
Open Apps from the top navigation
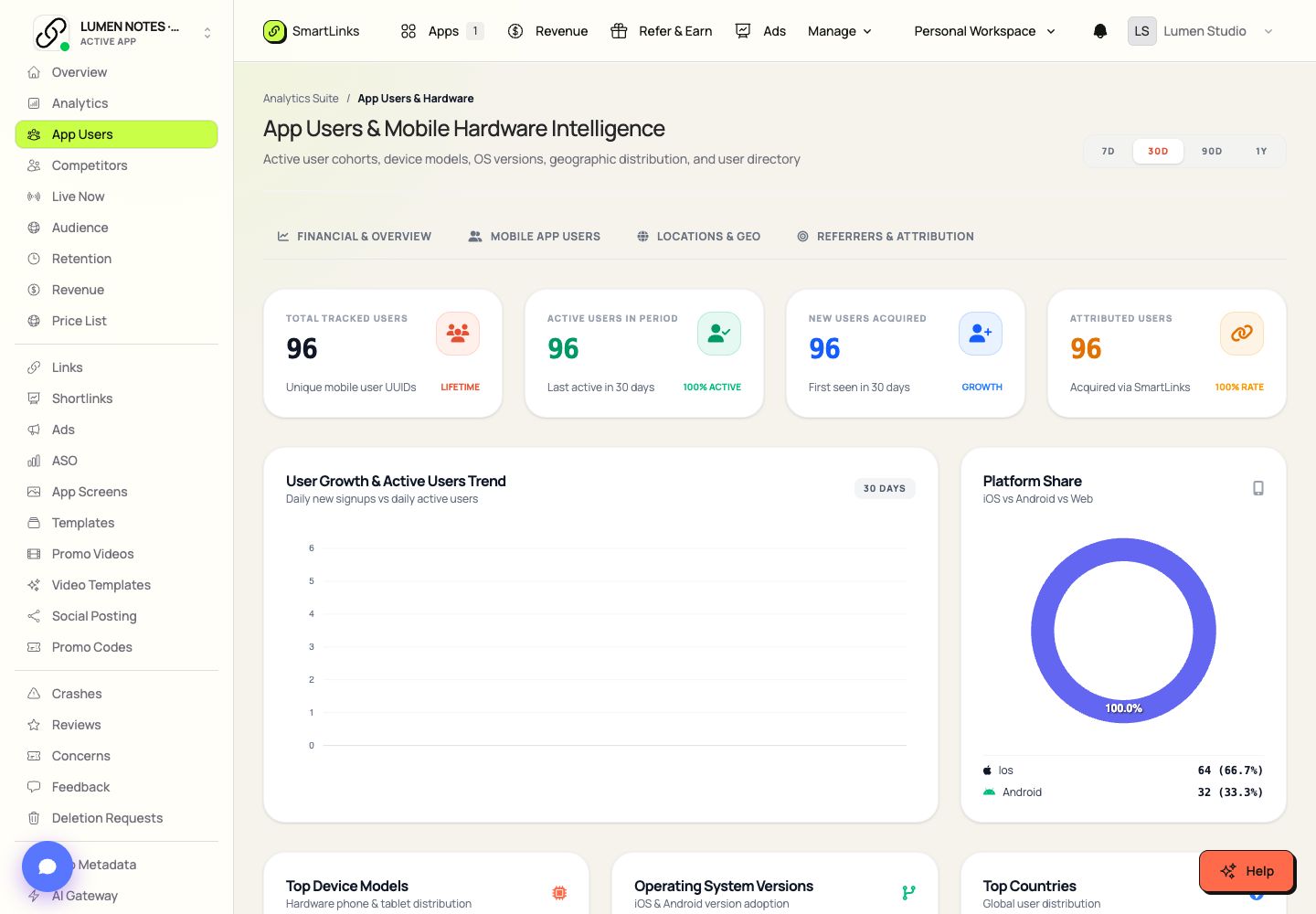point(442,31)
